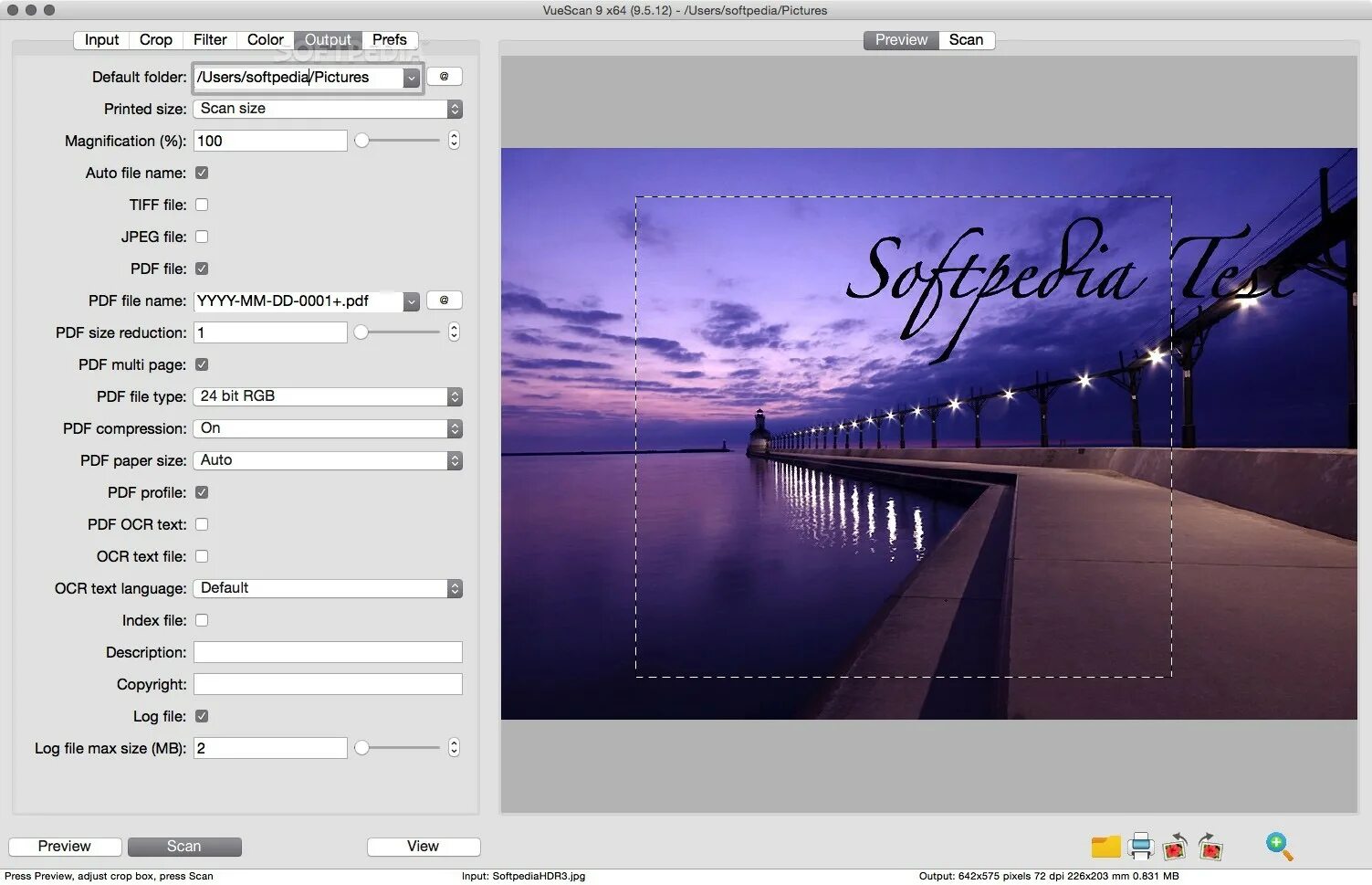Click inside the dashed crop box on preview

[903, 437]
